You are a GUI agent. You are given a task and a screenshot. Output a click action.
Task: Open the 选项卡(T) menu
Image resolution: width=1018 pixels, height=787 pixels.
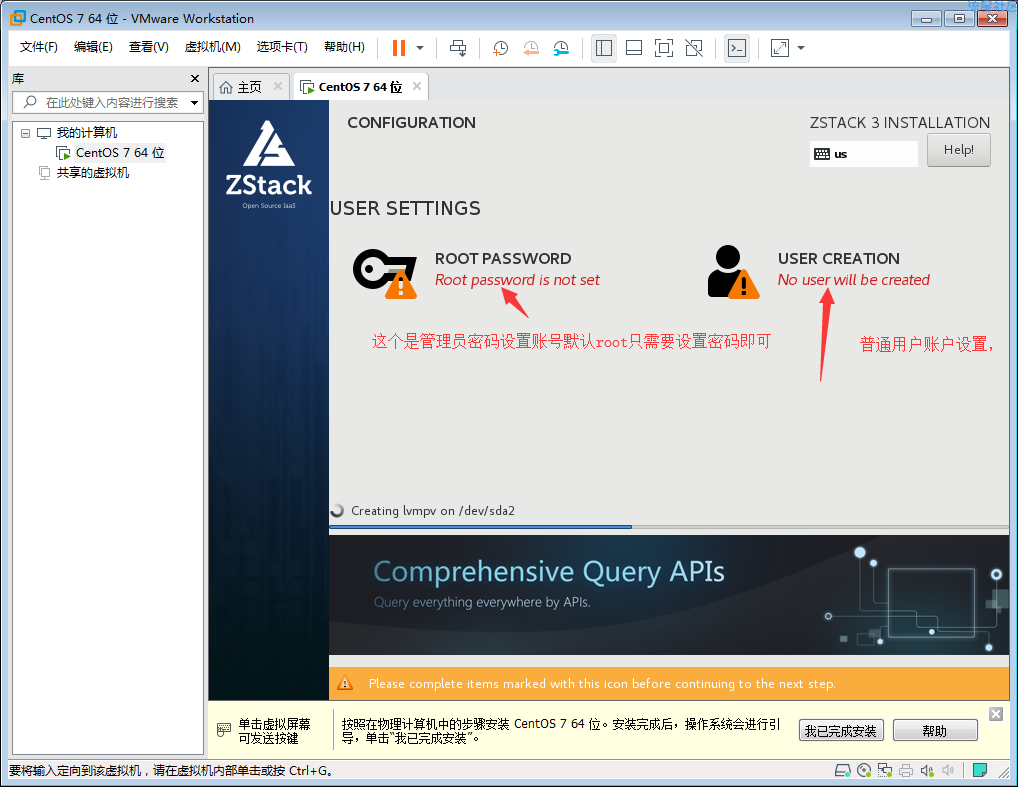pyautogui.click(x=282, y=47)
